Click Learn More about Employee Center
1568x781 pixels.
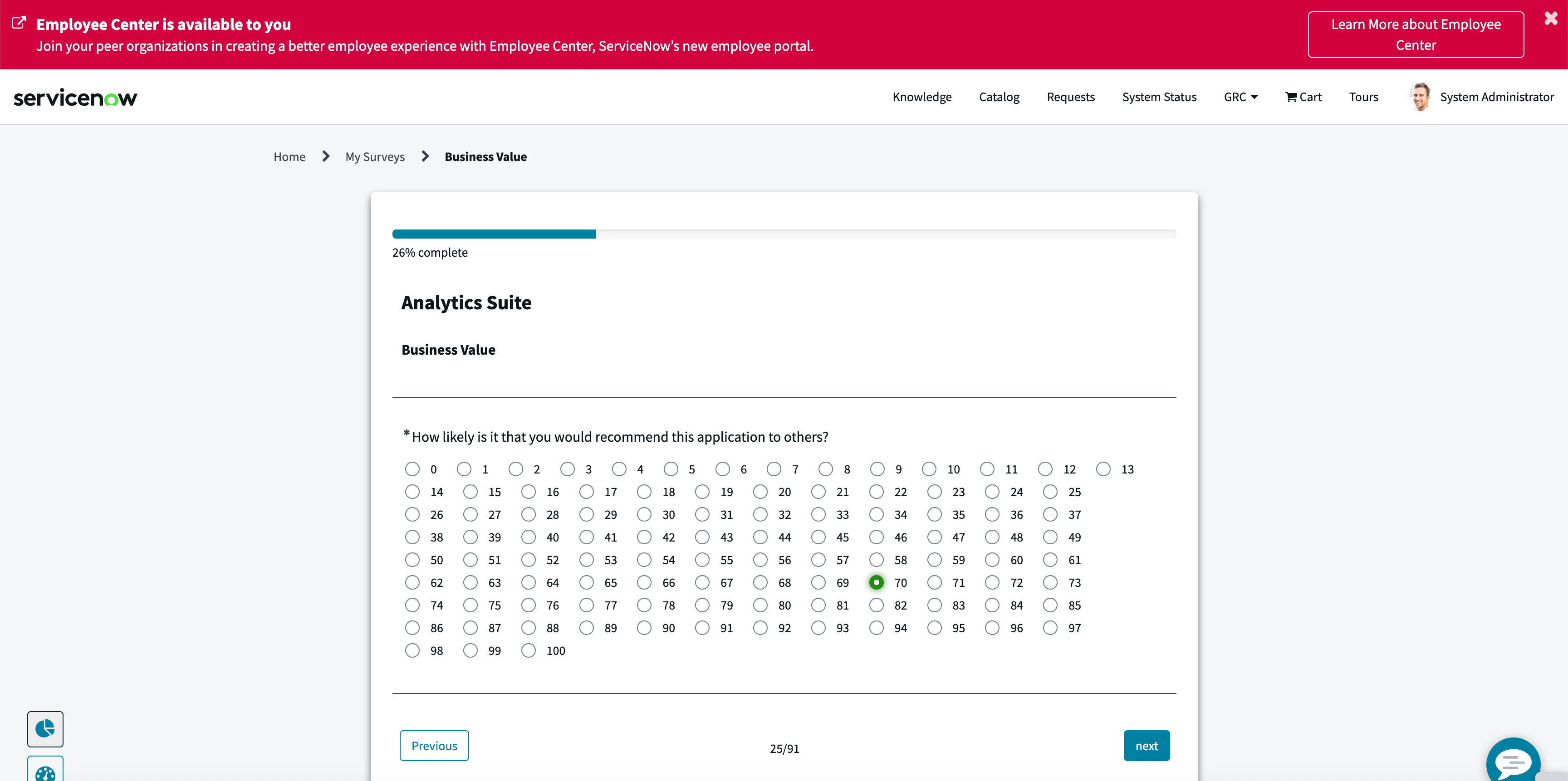click(x=1415, y=34)
